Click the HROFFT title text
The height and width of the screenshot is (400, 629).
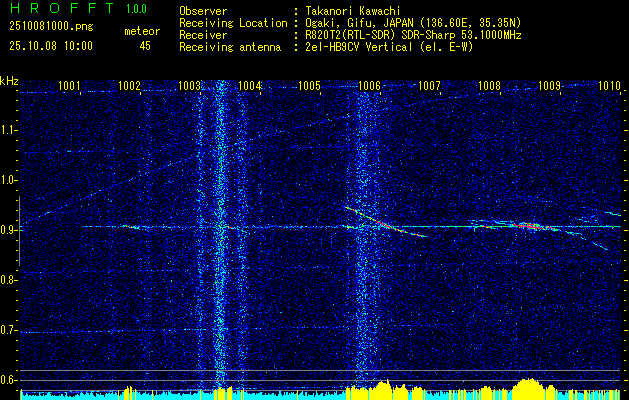tap(63, 8)
